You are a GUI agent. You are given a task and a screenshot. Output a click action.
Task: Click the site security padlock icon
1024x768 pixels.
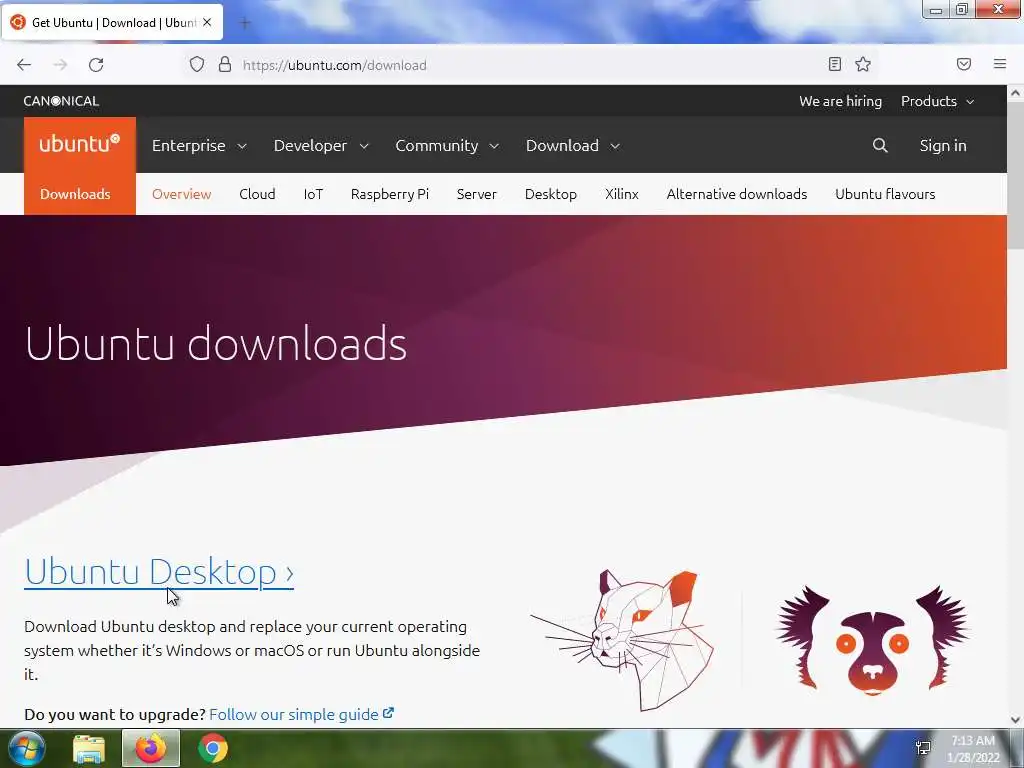click(x=225, y=64)
